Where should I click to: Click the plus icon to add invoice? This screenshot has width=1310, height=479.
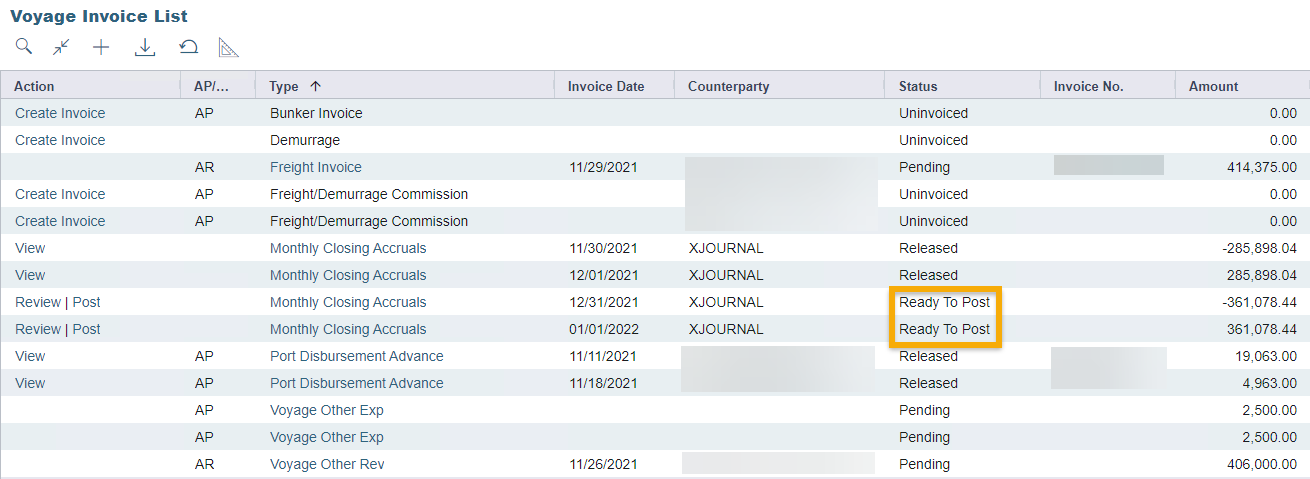tap(101, 47)
